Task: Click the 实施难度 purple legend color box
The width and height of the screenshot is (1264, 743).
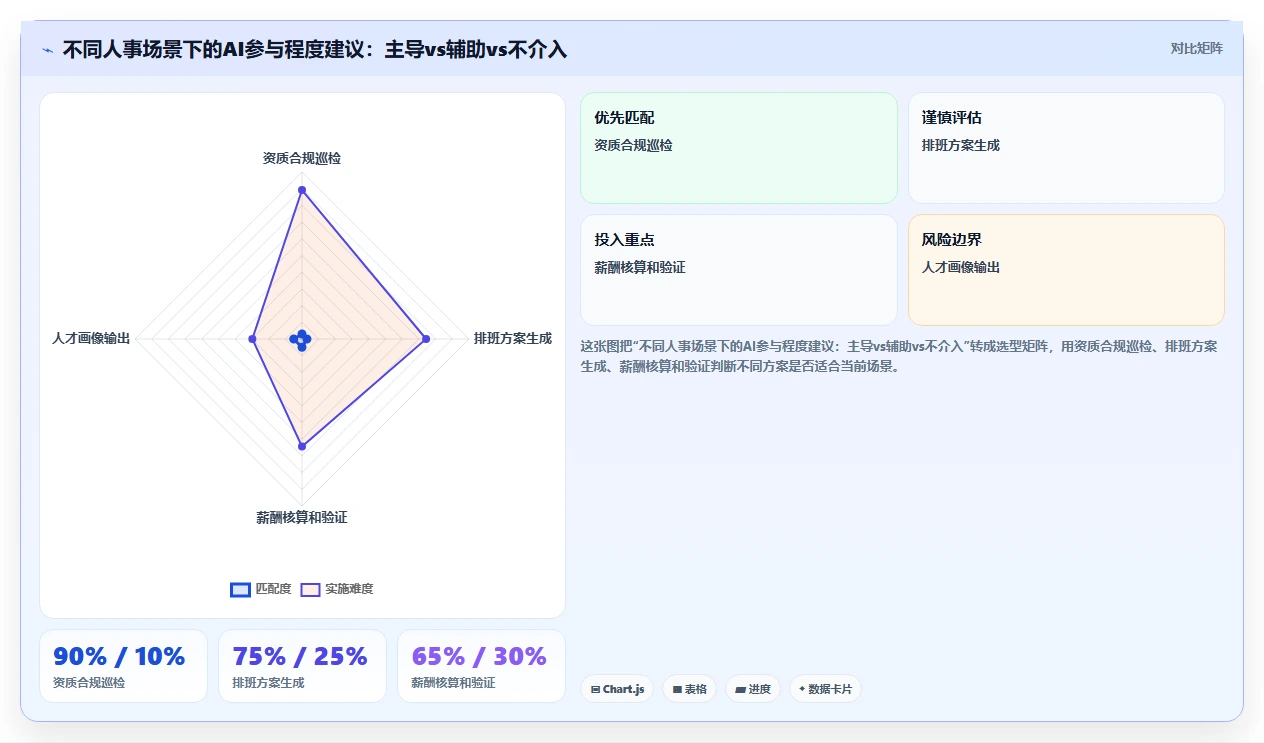Action: click(x=310, y=589)
